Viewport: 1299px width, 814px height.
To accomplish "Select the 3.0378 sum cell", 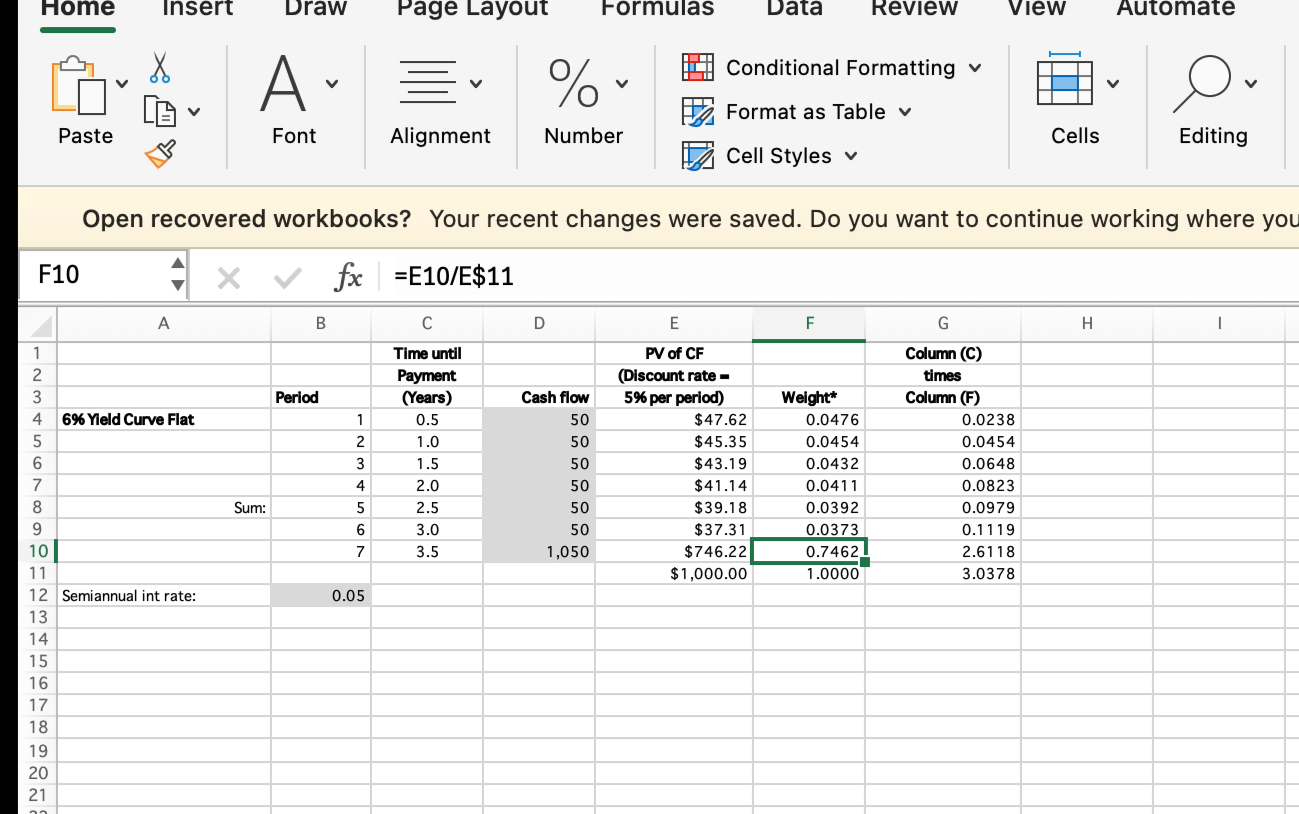I will coord(943,573).
